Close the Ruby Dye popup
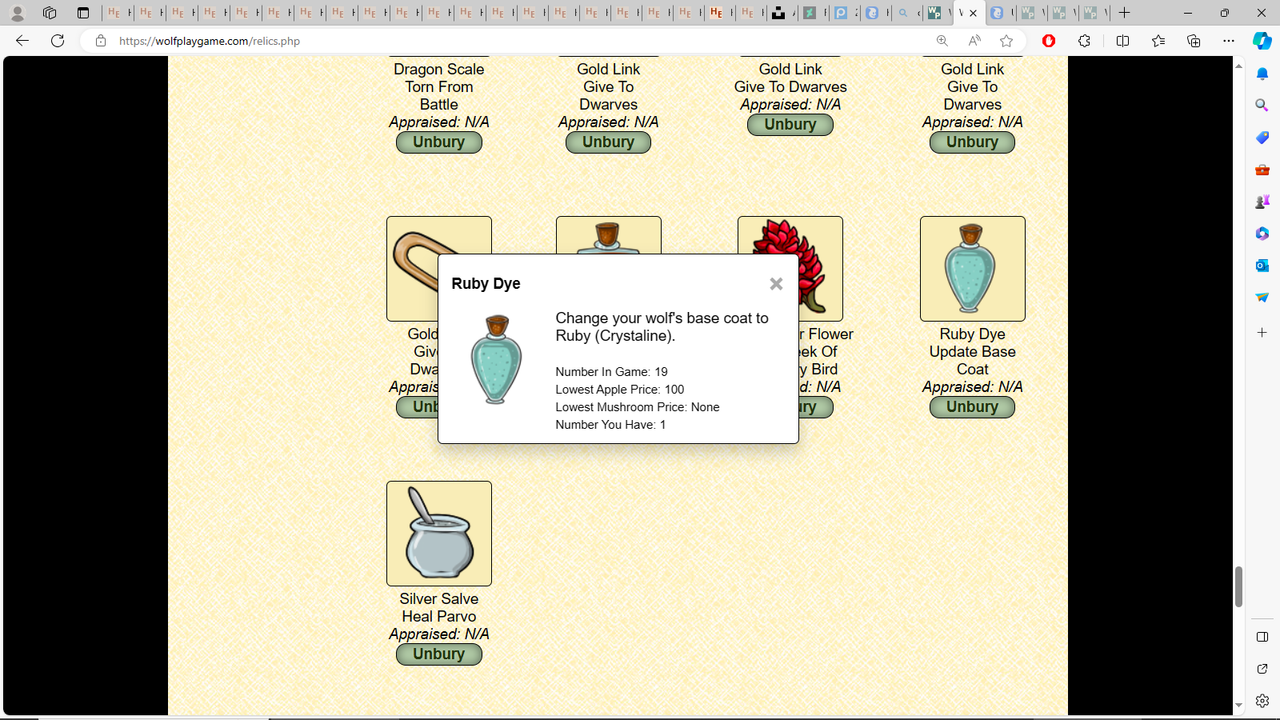 [776, 283]
